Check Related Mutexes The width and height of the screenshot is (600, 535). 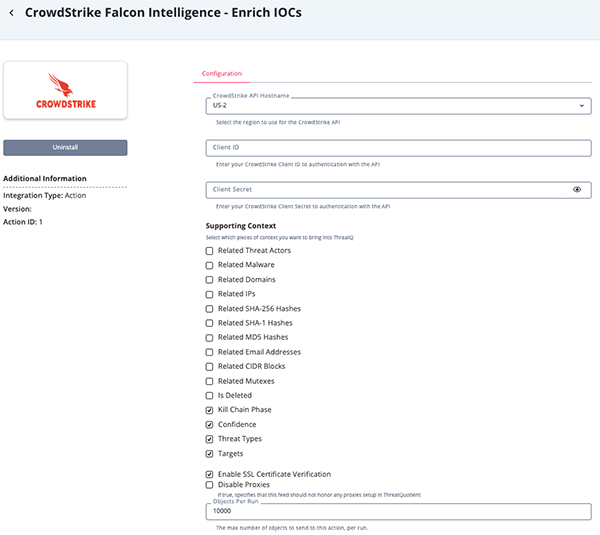coord(209,381)
